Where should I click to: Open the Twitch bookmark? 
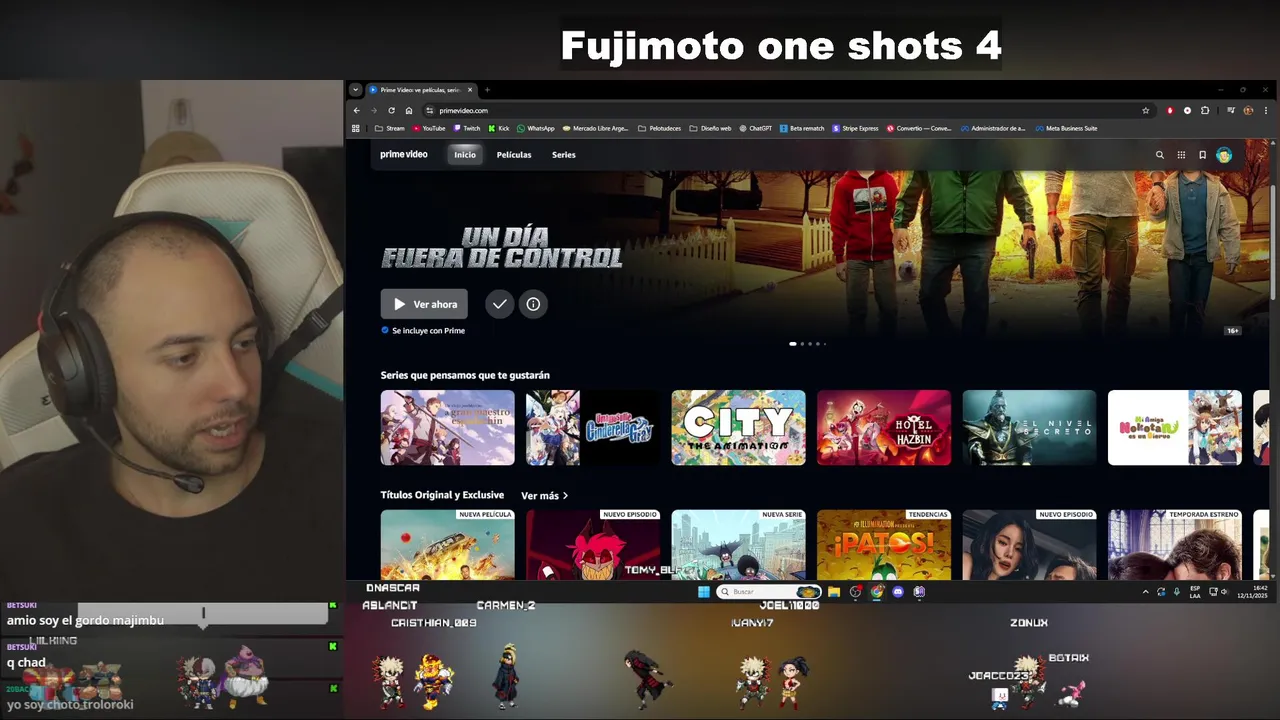(x=467, y=128)
